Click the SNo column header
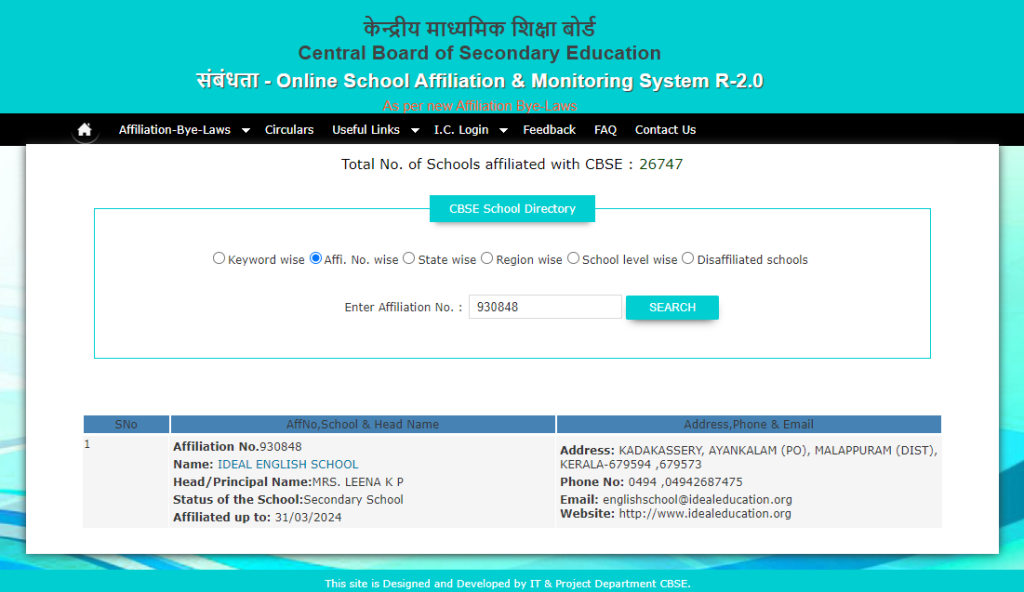1024x592 pixels. (x=126, y=424)
